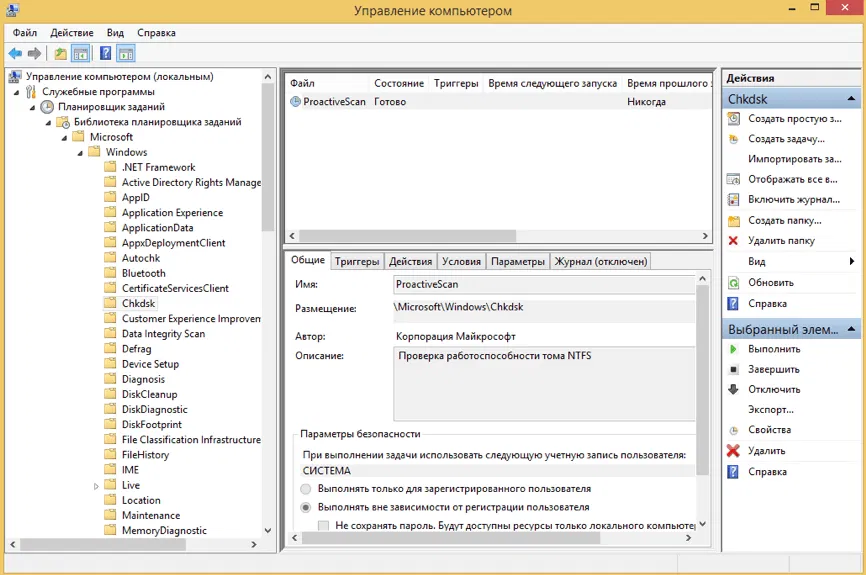Click Время следующего запуска column header
The image size is (866, 575).
pyautogui.click(x=552, y=83)
